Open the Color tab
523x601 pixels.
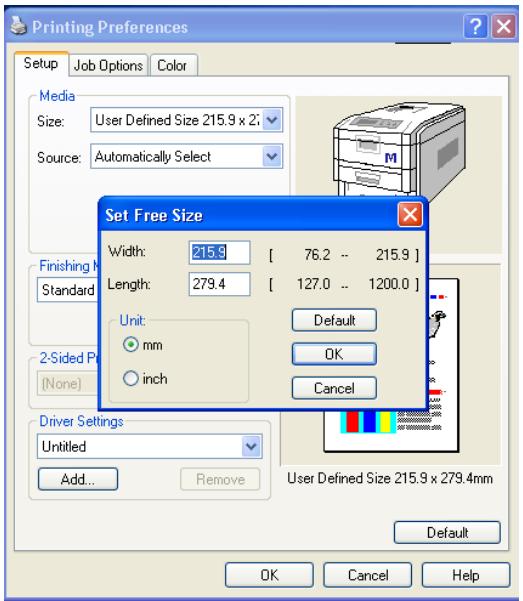[172, 66]
